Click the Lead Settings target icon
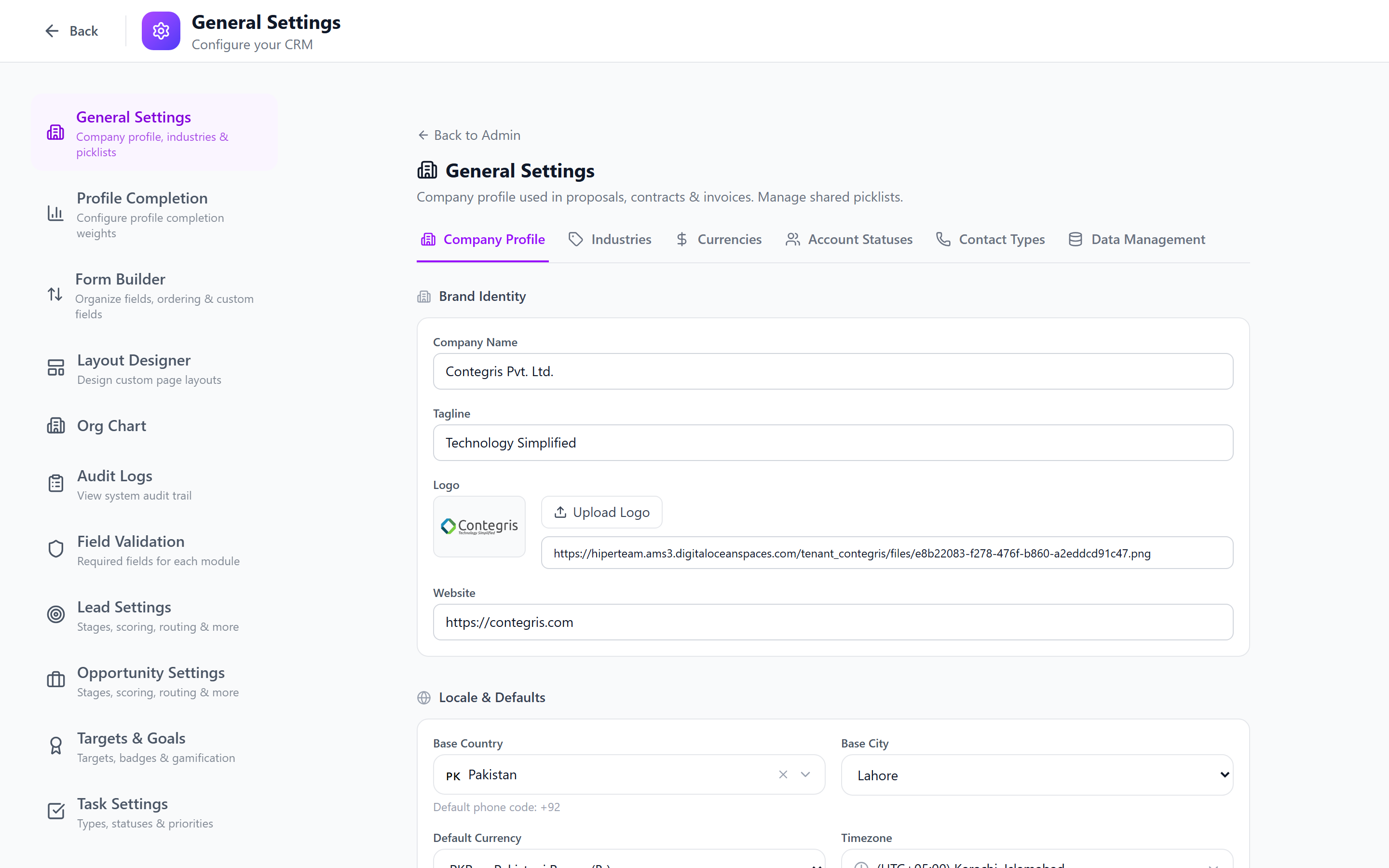This screenshot has width=1389, height=868. click(55, 614)
